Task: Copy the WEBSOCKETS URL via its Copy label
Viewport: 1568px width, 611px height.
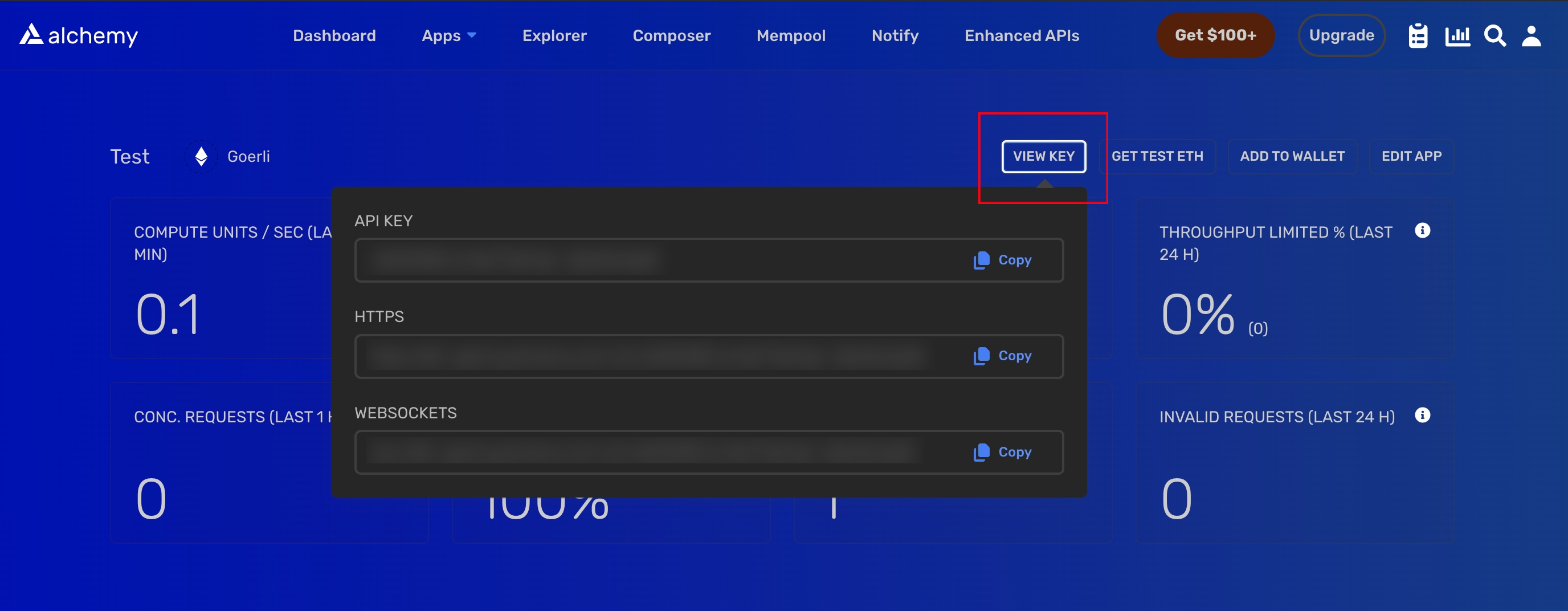Action: 1015,452
